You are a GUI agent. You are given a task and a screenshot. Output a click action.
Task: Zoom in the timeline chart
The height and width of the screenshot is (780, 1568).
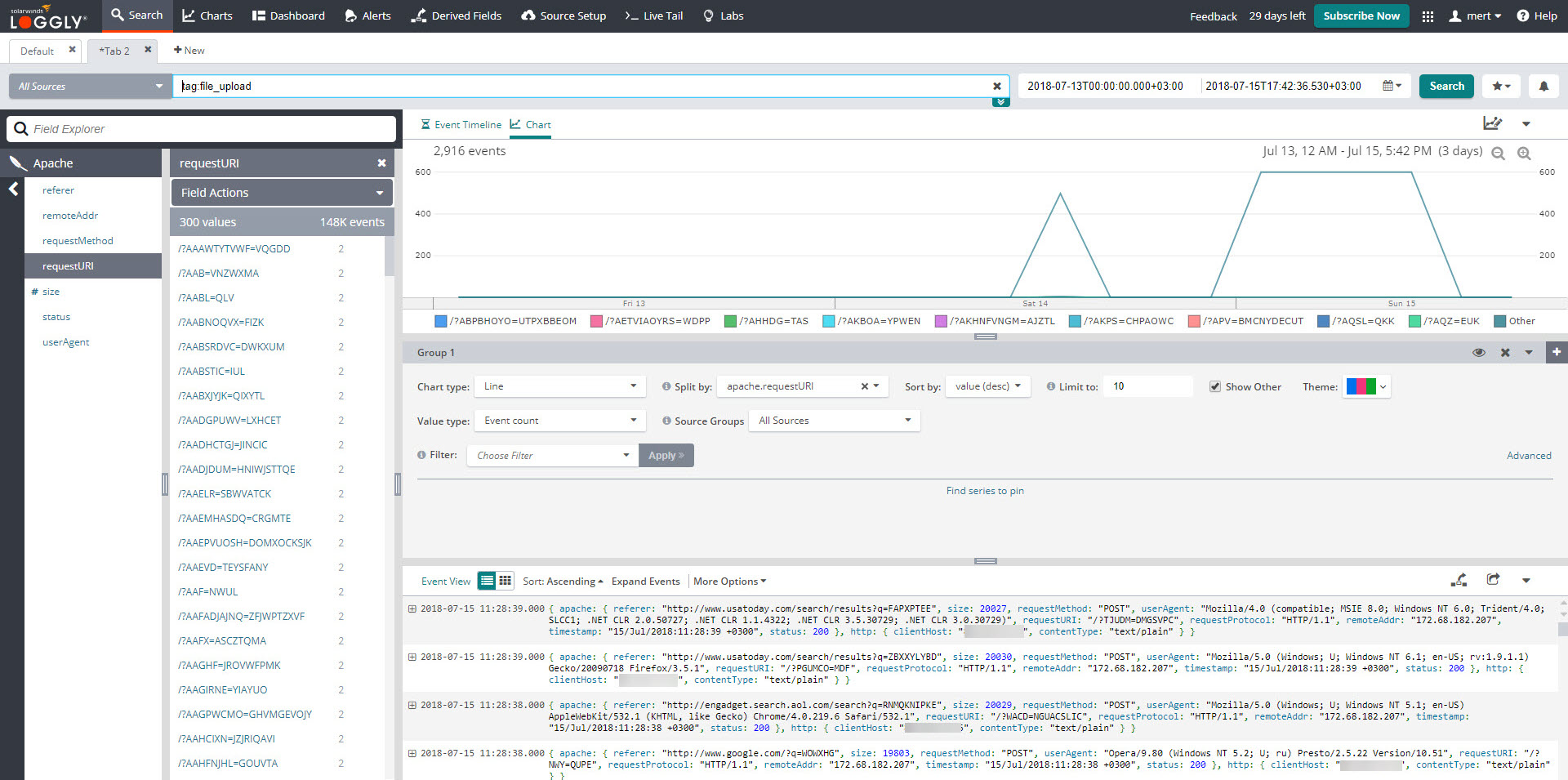click(1524, 154)
